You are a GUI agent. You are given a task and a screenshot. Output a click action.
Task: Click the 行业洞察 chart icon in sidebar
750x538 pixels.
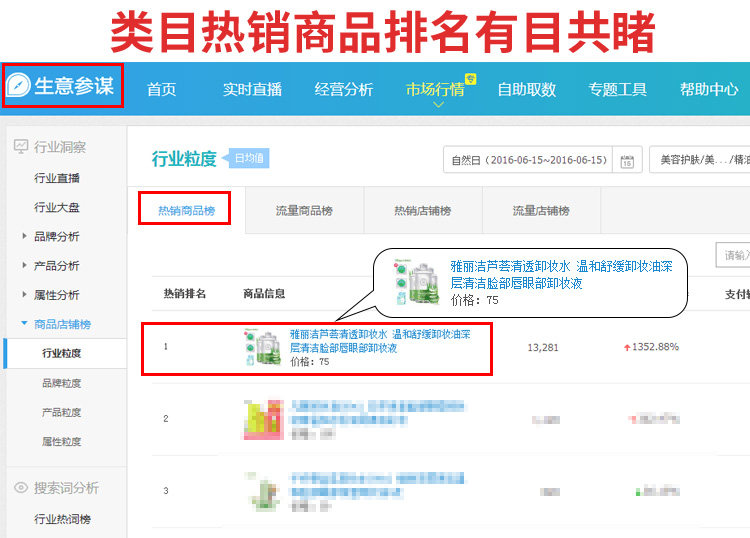pos(21,146)
